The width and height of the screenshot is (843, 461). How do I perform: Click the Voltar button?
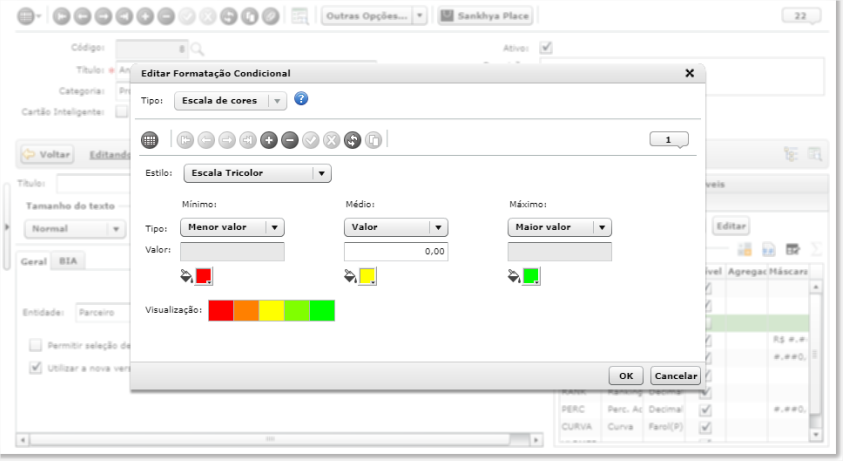tap(46, 154)
